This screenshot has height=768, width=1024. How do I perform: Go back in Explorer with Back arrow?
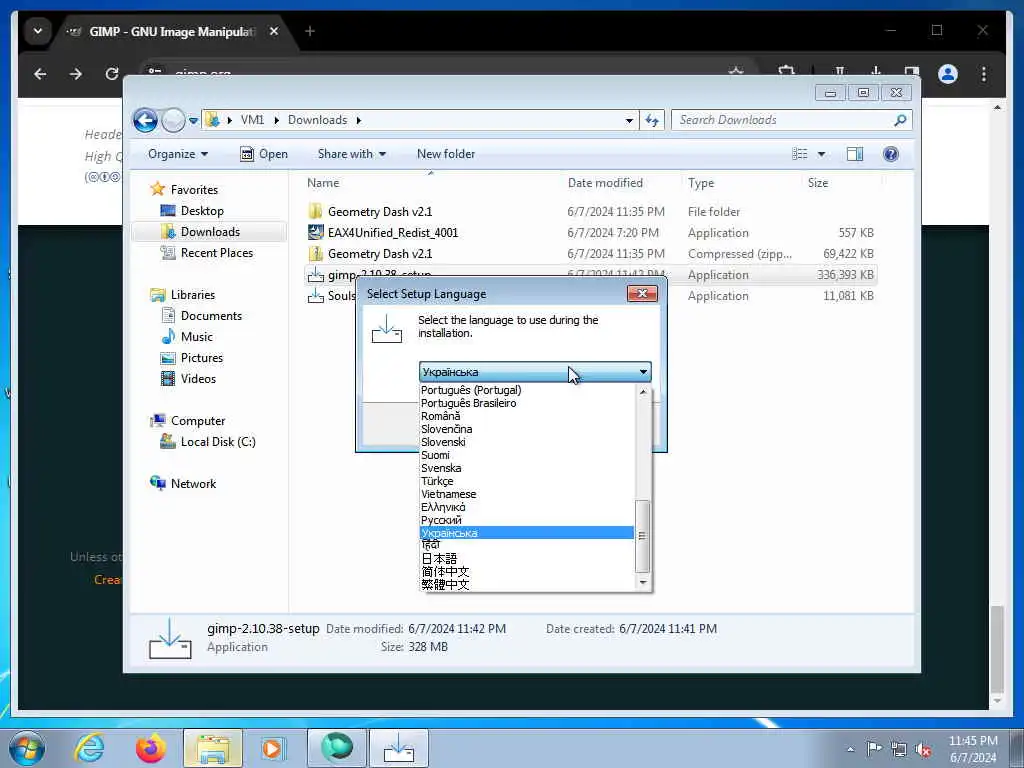point(145,120)
